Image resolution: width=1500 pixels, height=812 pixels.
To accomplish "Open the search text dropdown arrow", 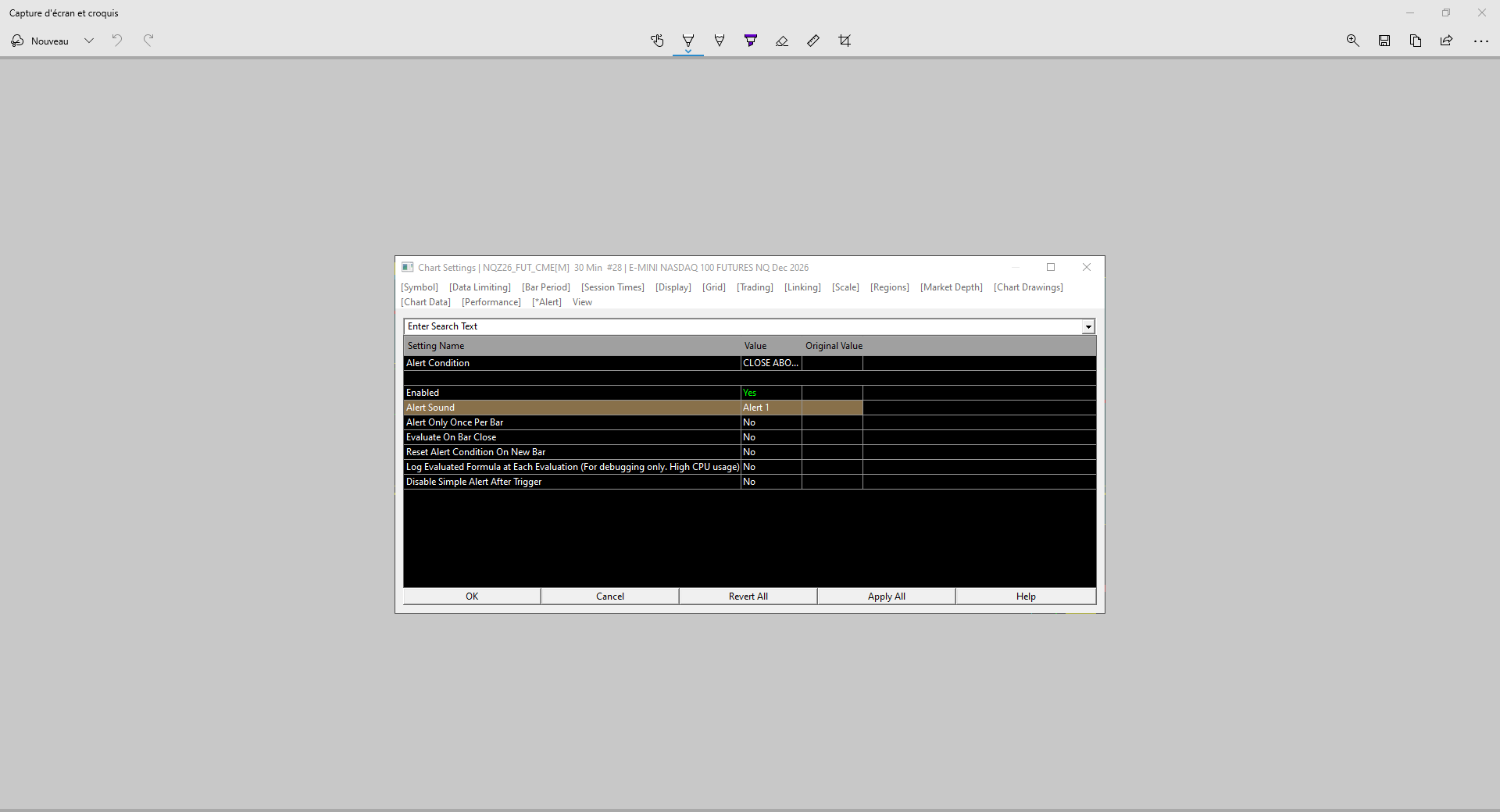I will (1088, 327).
